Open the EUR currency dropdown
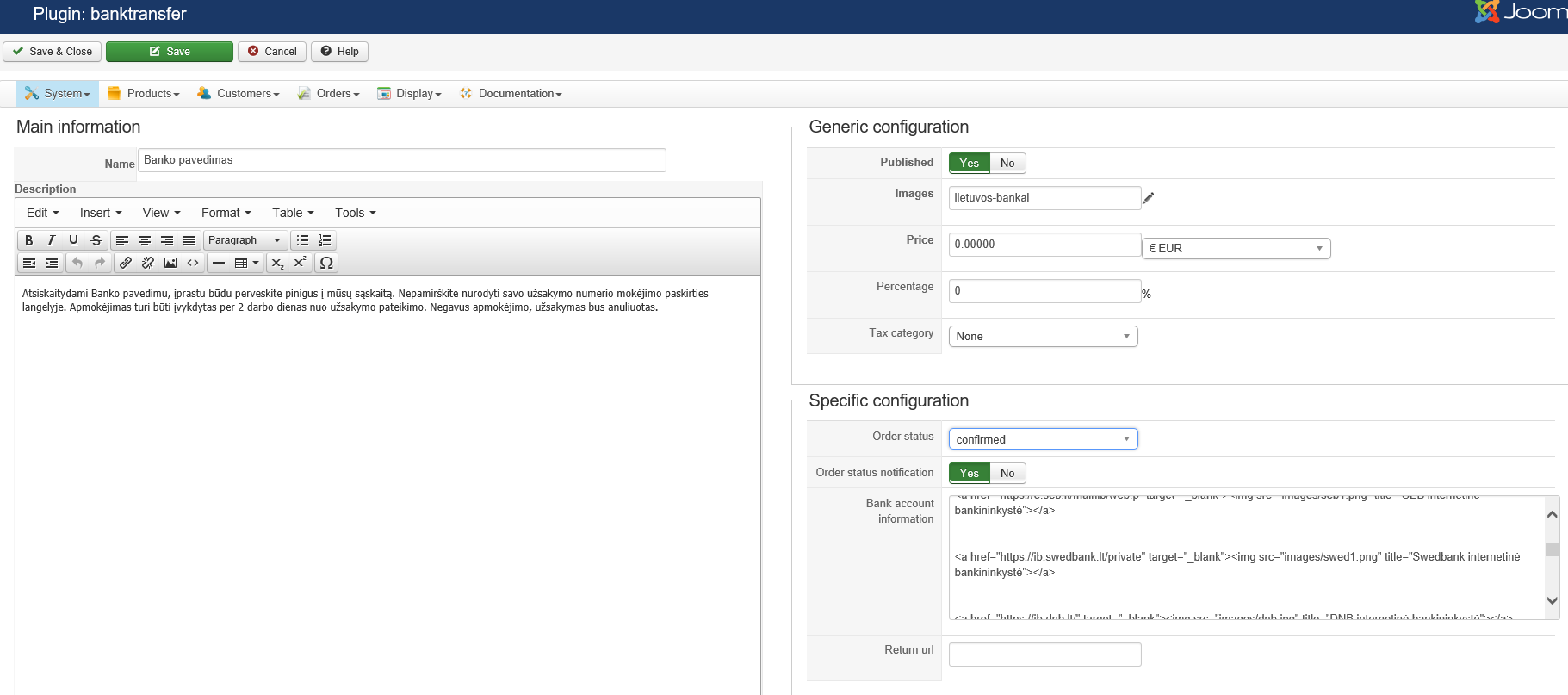Image resolution: width=1568 pixels, height=695 pixels. [x=1236, y=248]
